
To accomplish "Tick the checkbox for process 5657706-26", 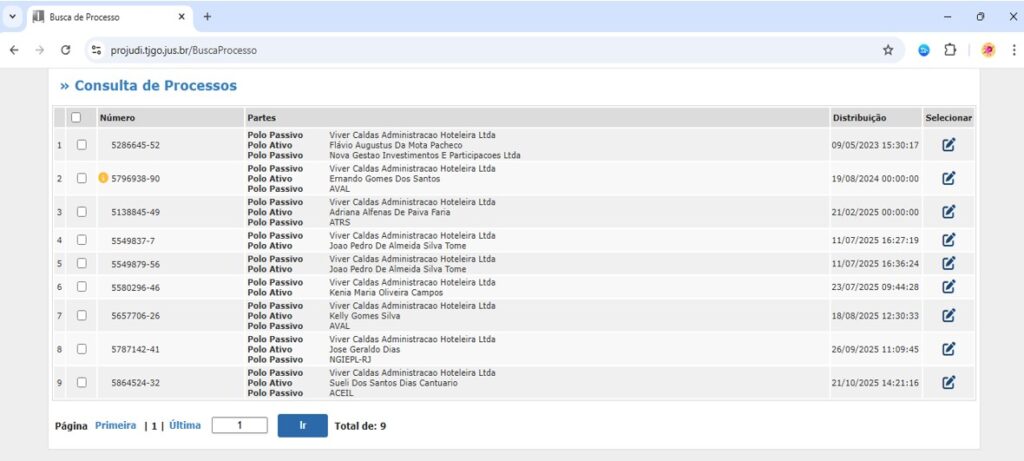I will point(82,315).
